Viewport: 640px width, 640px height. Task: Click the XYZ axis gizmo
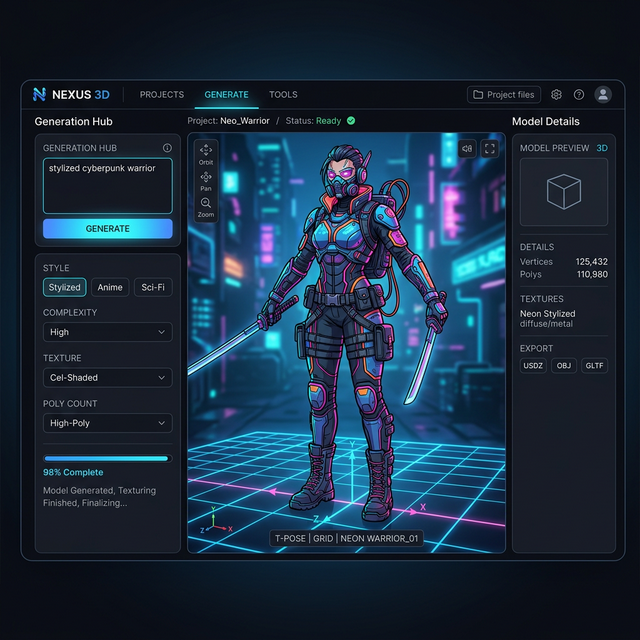216,521
